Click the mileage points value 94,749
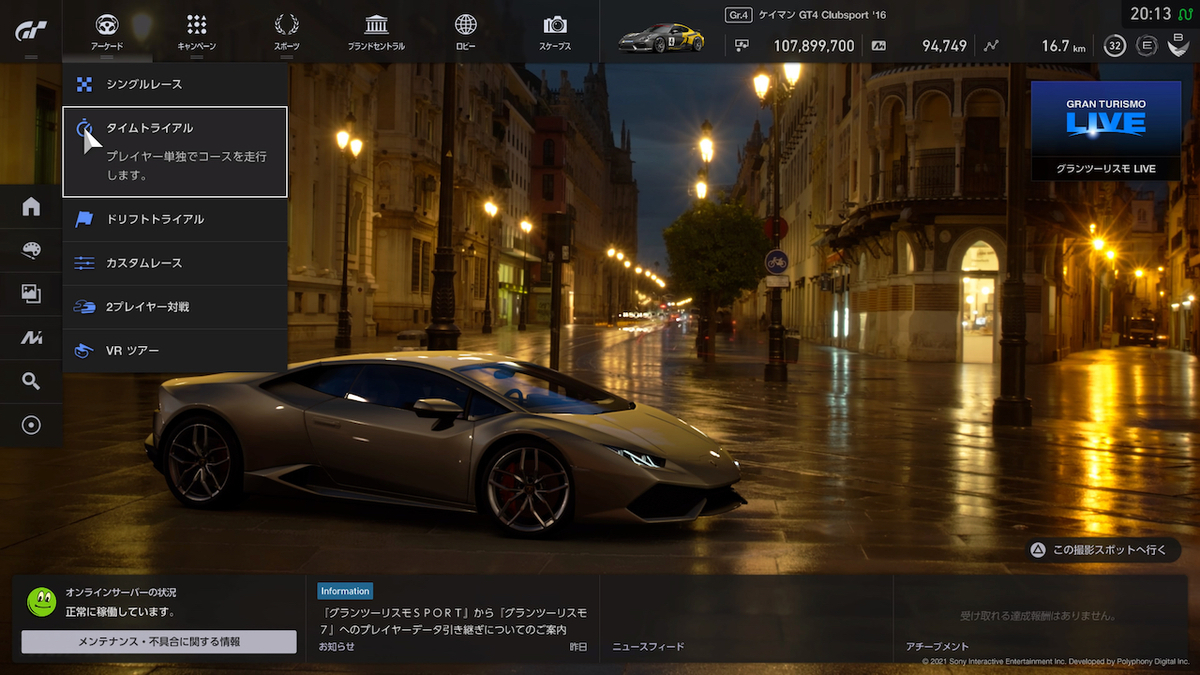The width and height of the screenshot is (1200, 675). [944, 46]
